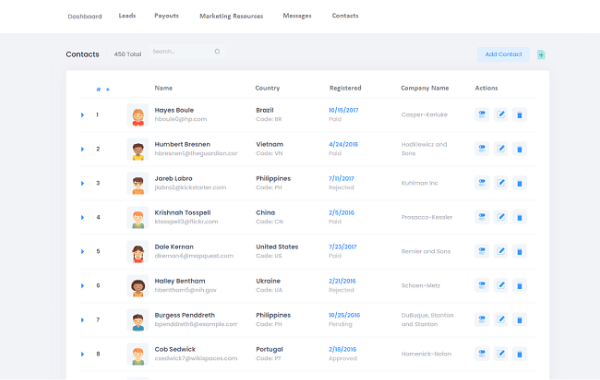Click the green export icon beside Add Contact

pos(541,55)
